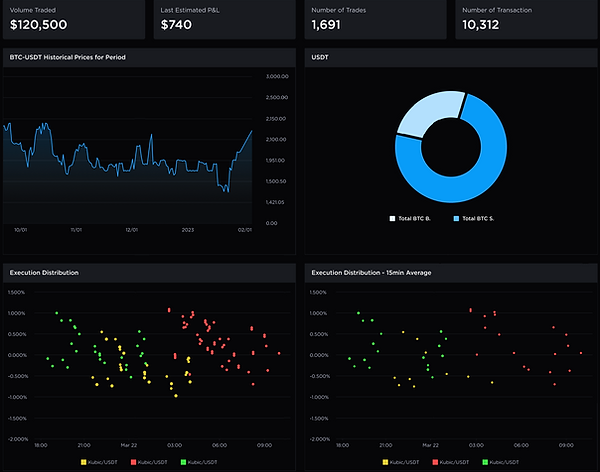
Task: Click yellow Kubic/USDT legend icon in 15min Average chart
Action: click(x=385, y=462)
